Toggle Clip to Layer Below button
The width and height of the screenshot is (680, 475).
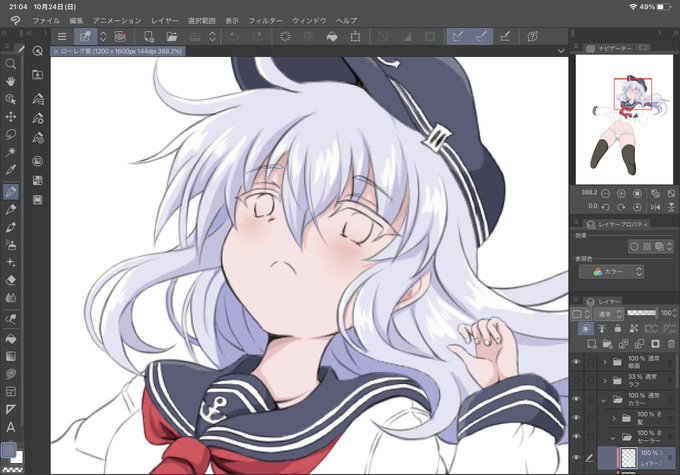pos(585,329)
